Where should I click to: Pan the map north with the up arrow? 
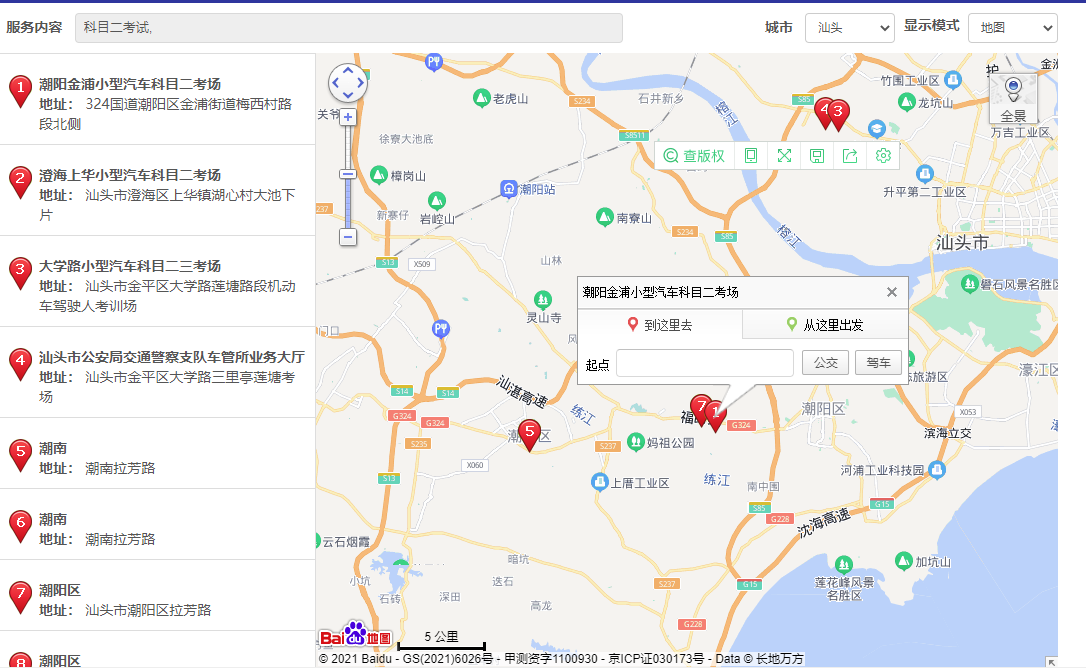coord(347,70)
